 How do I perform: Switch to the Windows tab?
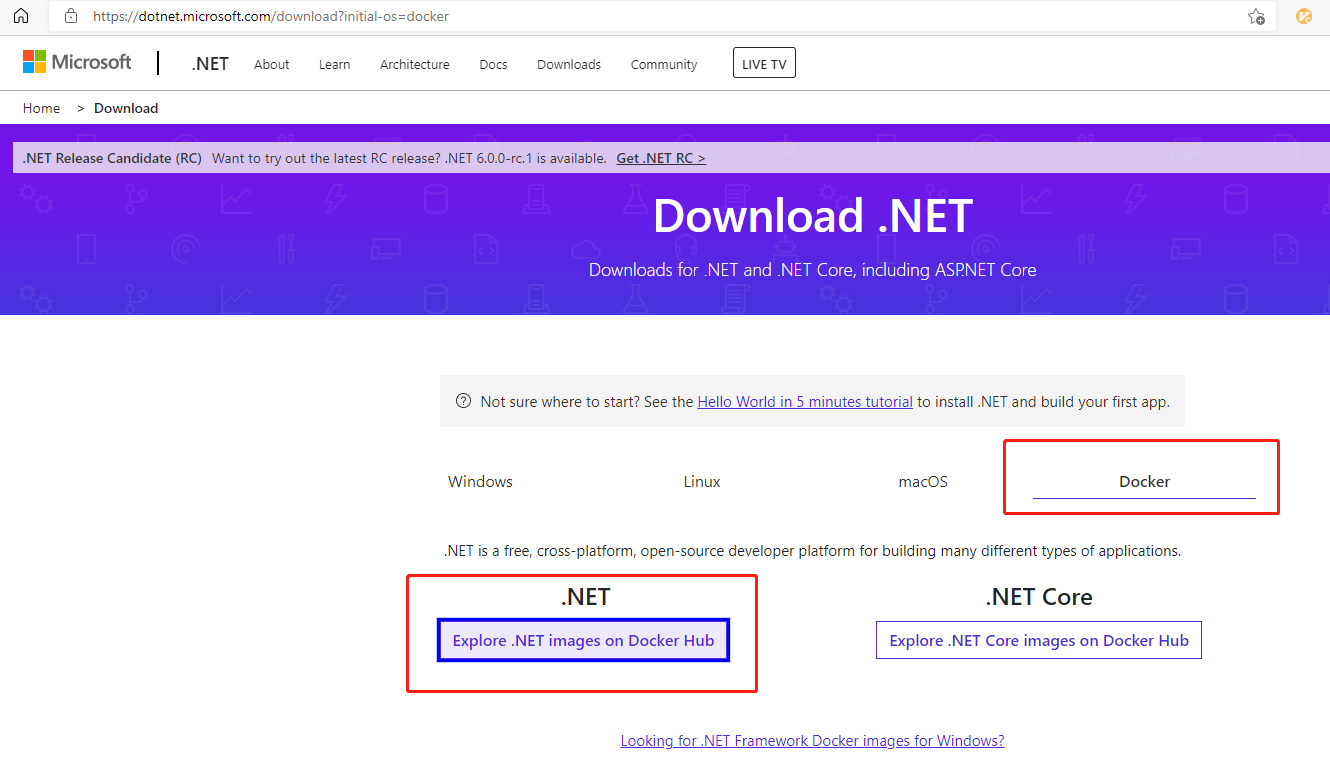[480, 481]
